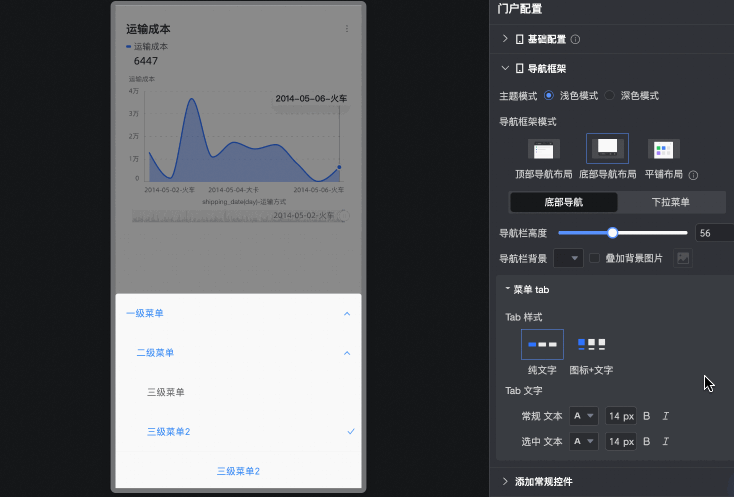The width and height of the screenshot is (734, 497).
Task: Click info icon next to 基础配置
Action: click(x=575, y=39)
